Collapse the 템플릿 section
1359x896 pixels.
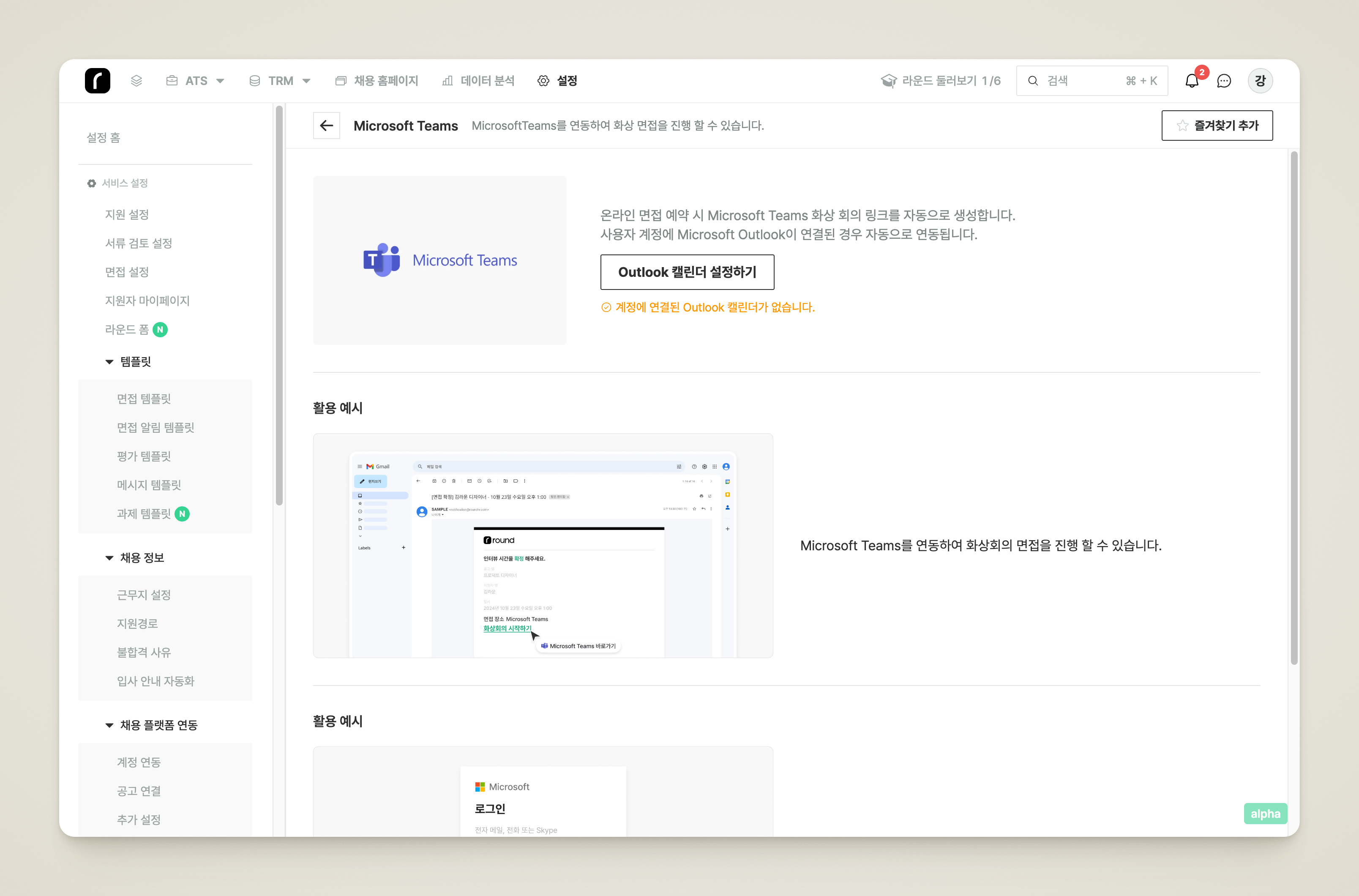128,362
